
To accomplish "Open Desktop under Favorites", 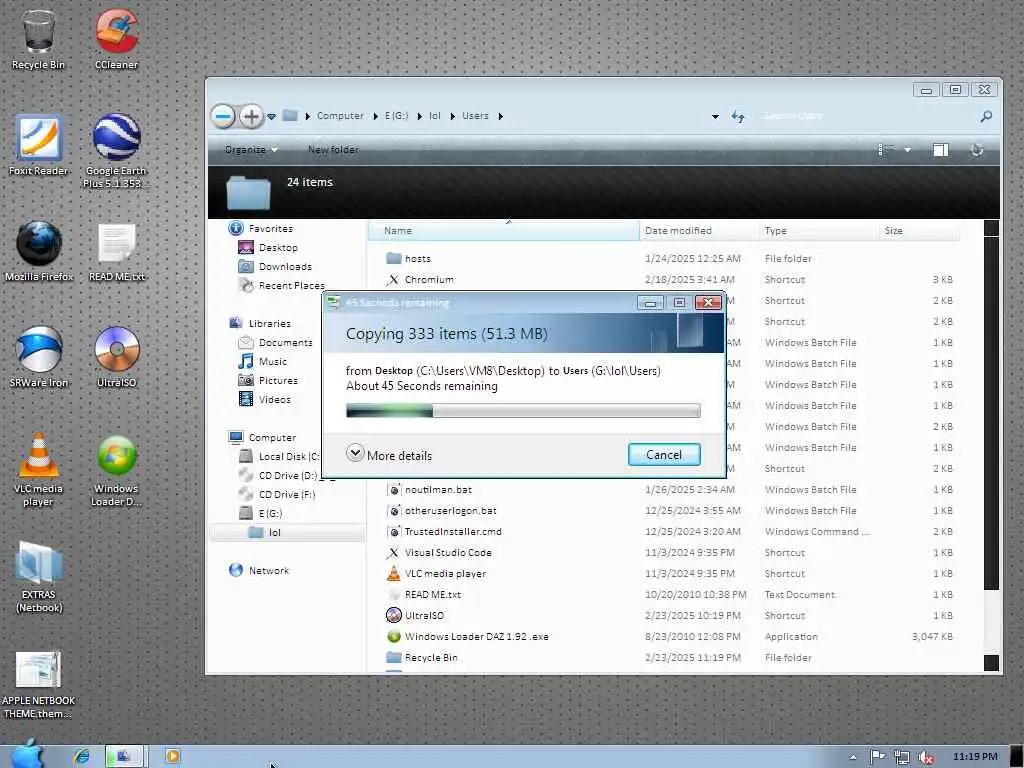I will coord(268,248).
